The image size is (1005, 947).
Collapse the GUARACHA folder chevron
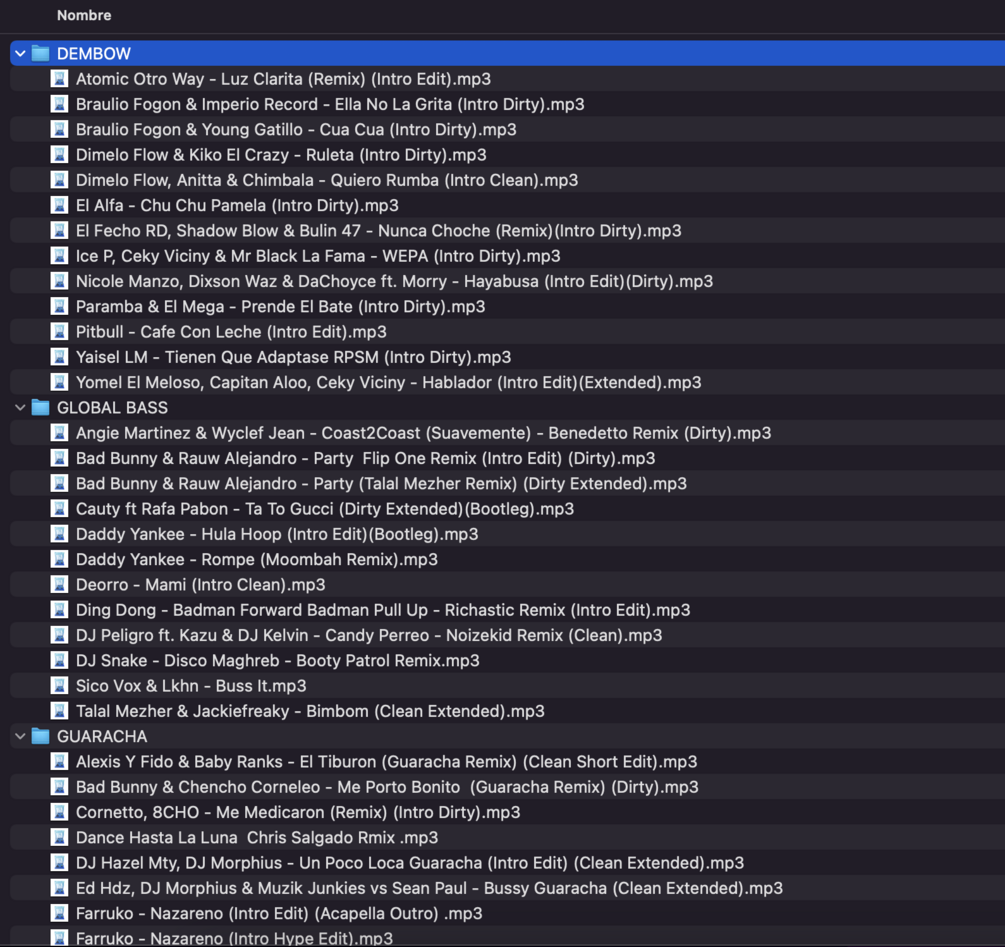[20, 736]
